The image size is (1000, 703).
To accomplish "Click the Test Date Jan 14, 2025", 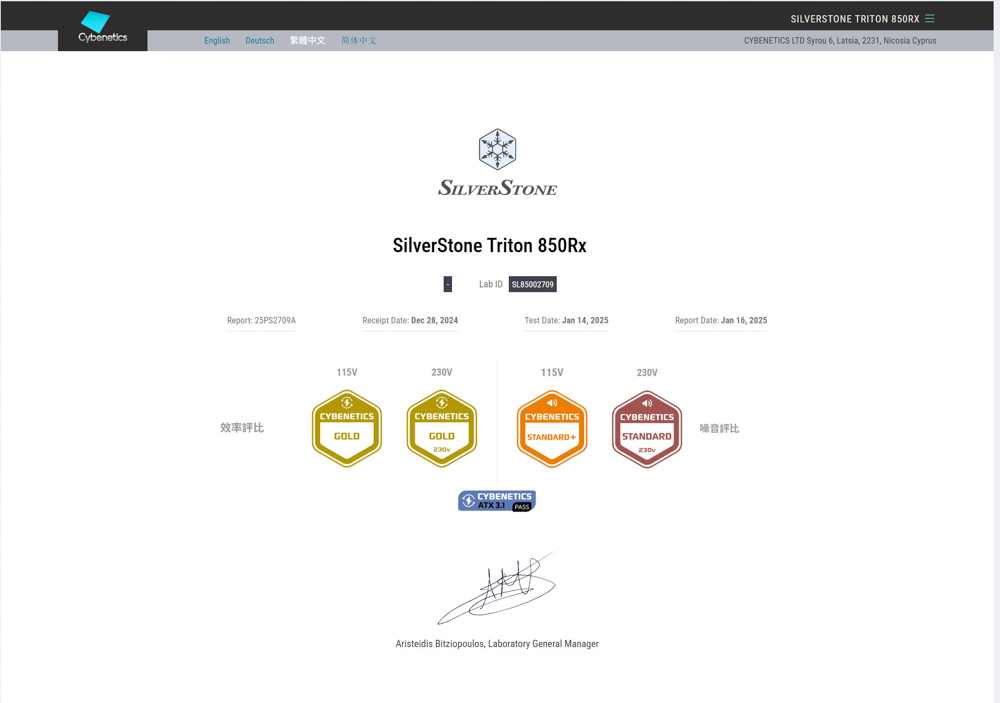I will click(566, 320).
